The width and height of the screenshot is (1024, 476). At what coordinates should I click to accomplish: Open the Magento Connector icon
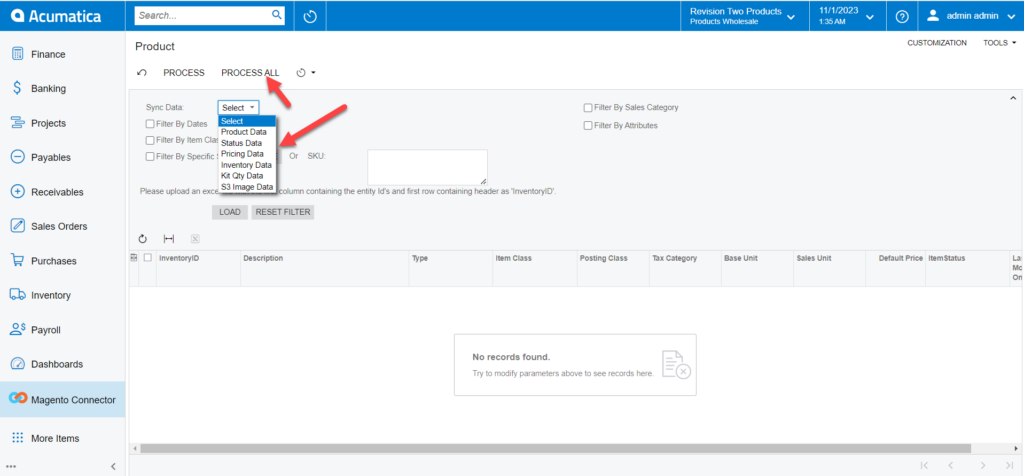coord(18,399)
